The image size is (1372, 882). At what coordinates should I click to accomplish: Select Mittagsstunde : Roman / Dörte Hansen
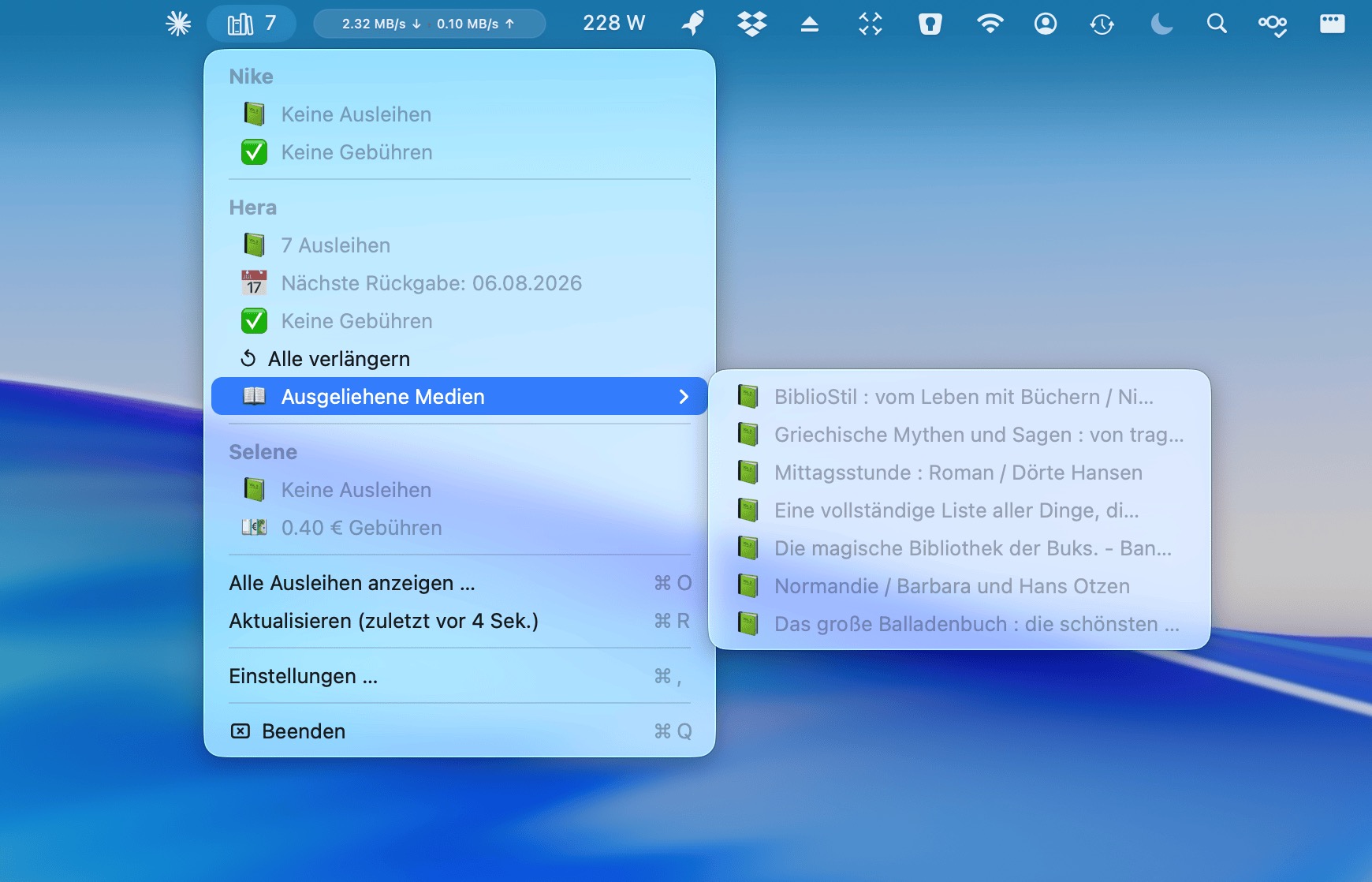[960, 473]
